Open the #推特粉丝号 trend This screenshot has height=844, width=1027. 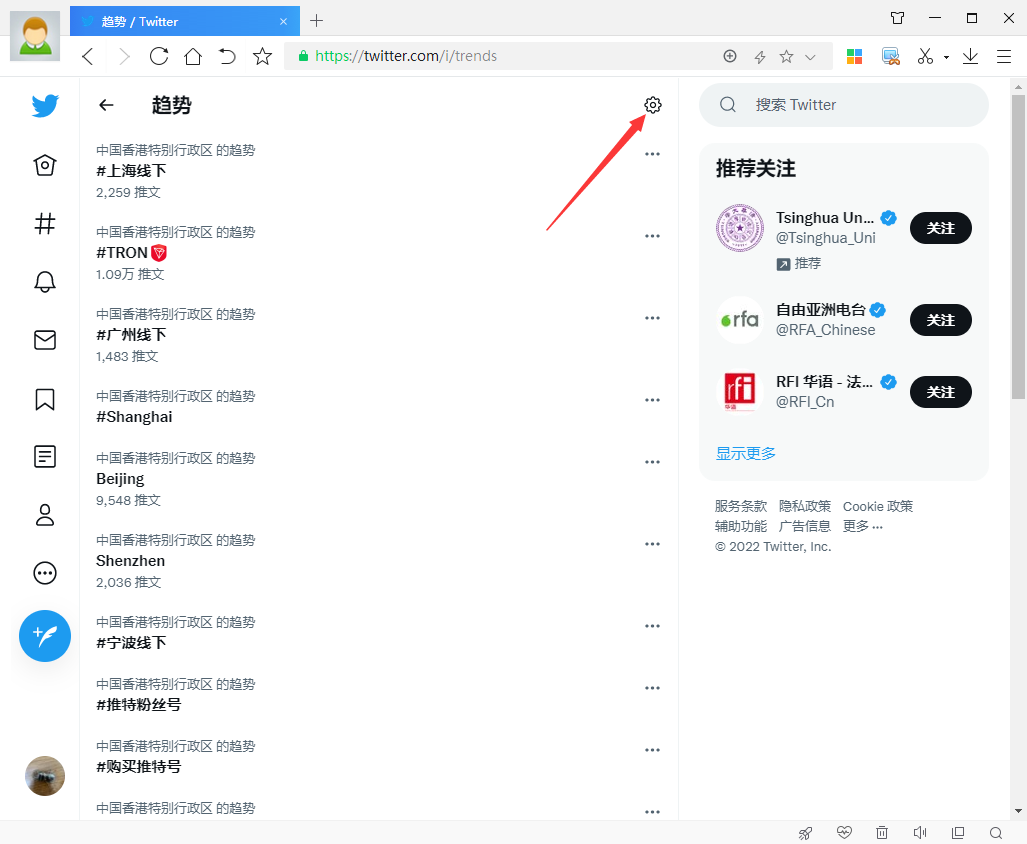point(138,705)
